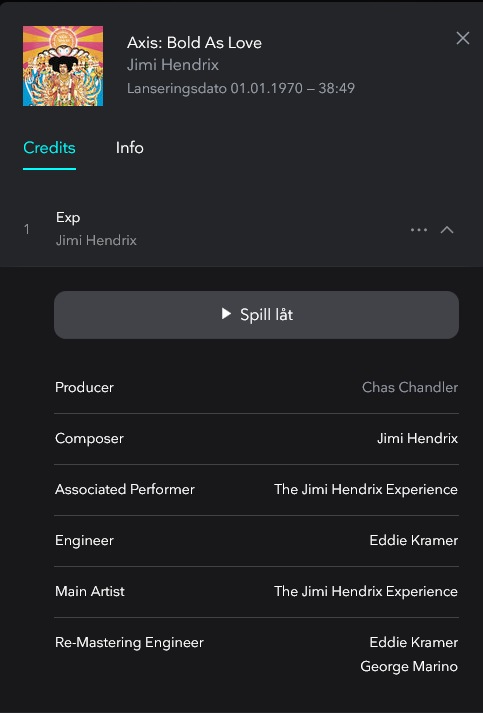The height and width of the screenshot is (713, 483).
Task: Open The Jimi Hendrix Experience as Associated Performer
Action: [x=366, y=489]
